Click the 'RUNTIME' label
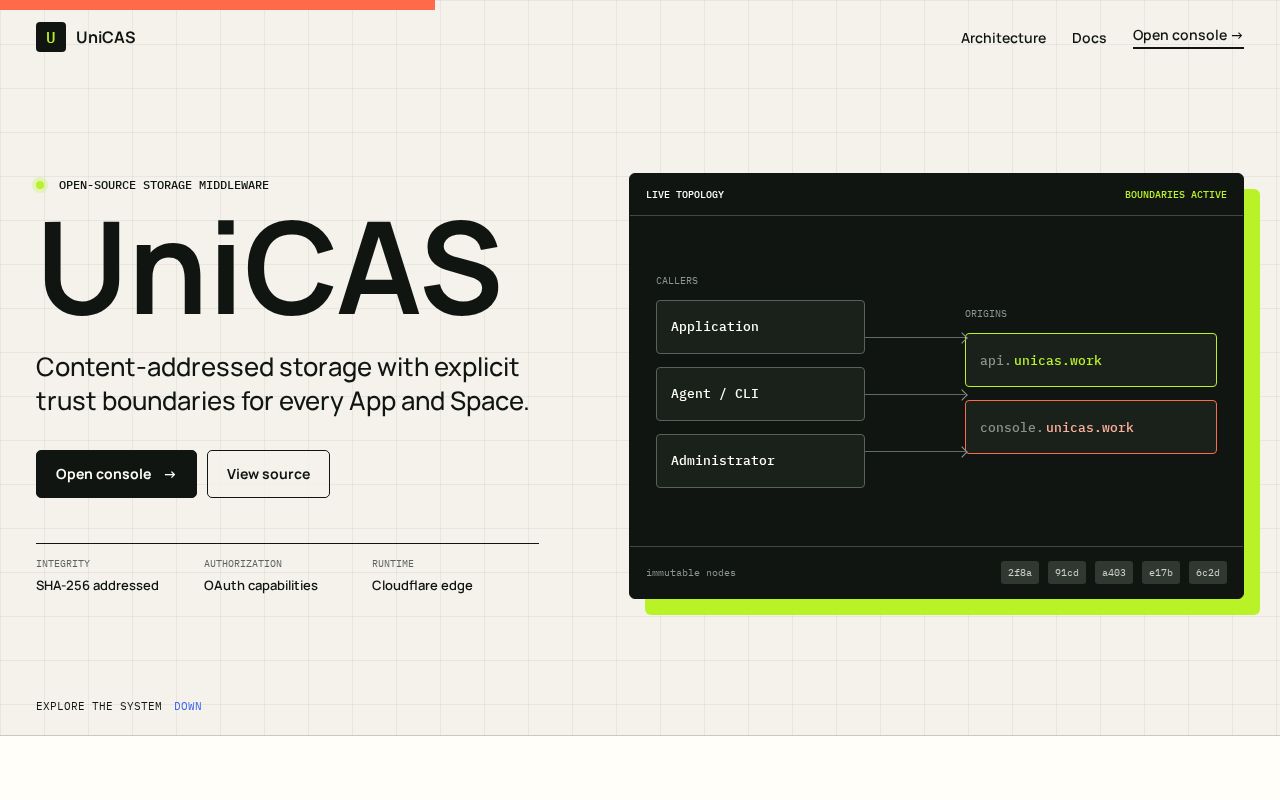 (393, 564)
